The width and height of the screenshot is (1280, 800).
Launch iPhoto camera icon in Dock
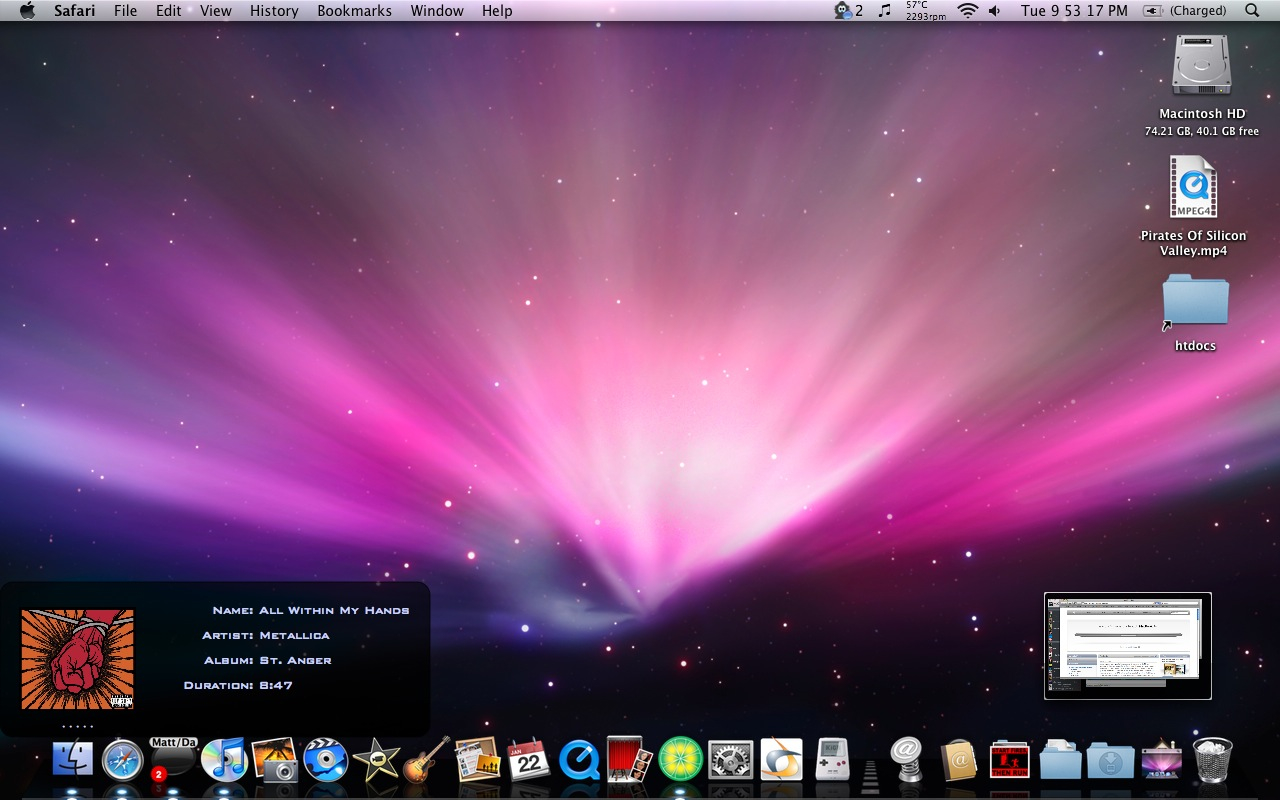click(275, 760)
